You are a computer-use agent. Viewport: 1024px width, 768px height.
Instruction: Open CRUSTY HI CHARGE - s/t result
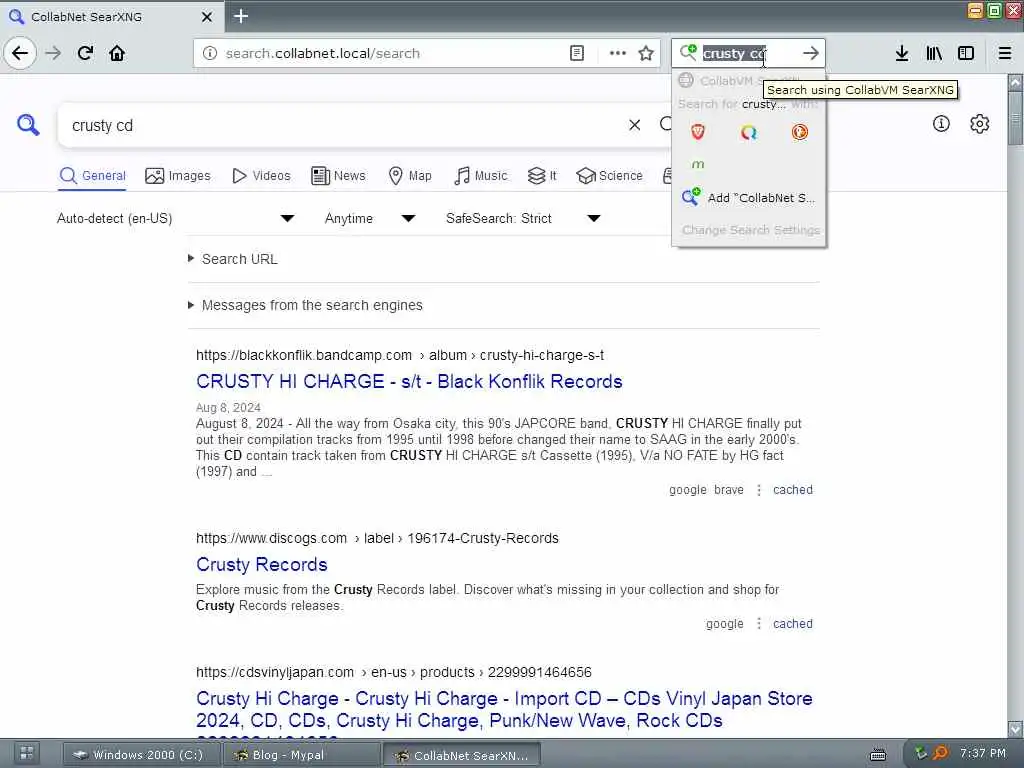click(409, 381)
